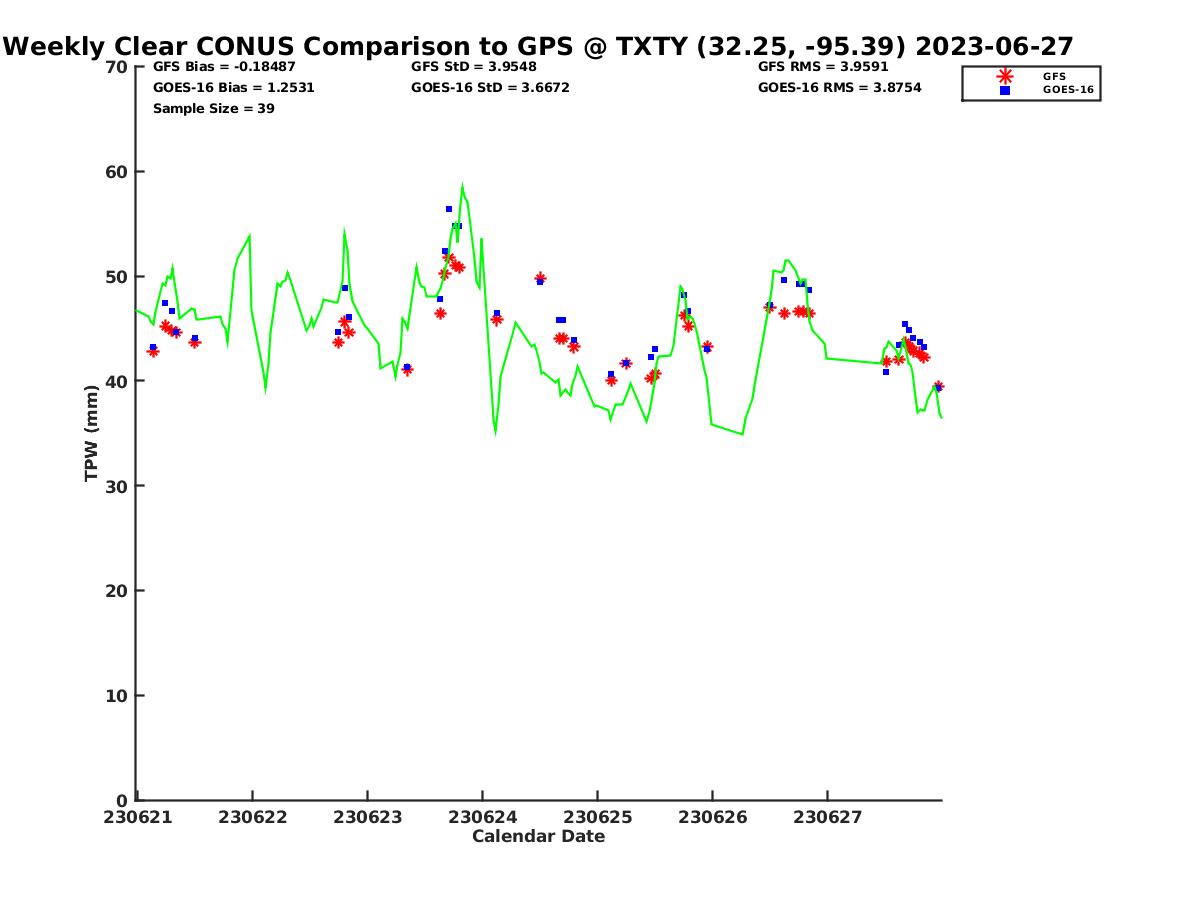Select the GFS RMS value text
This screenshot has height=900, width=1200.
823,67
